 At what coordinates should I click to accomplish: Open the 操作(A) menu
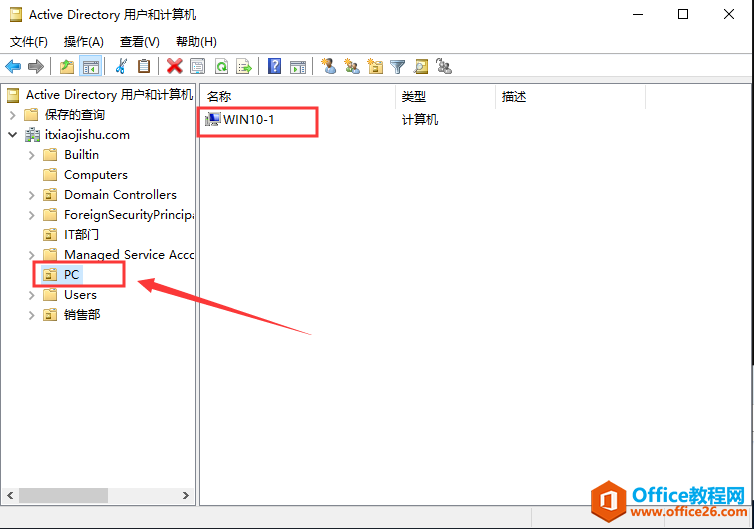tap(84, 42)
